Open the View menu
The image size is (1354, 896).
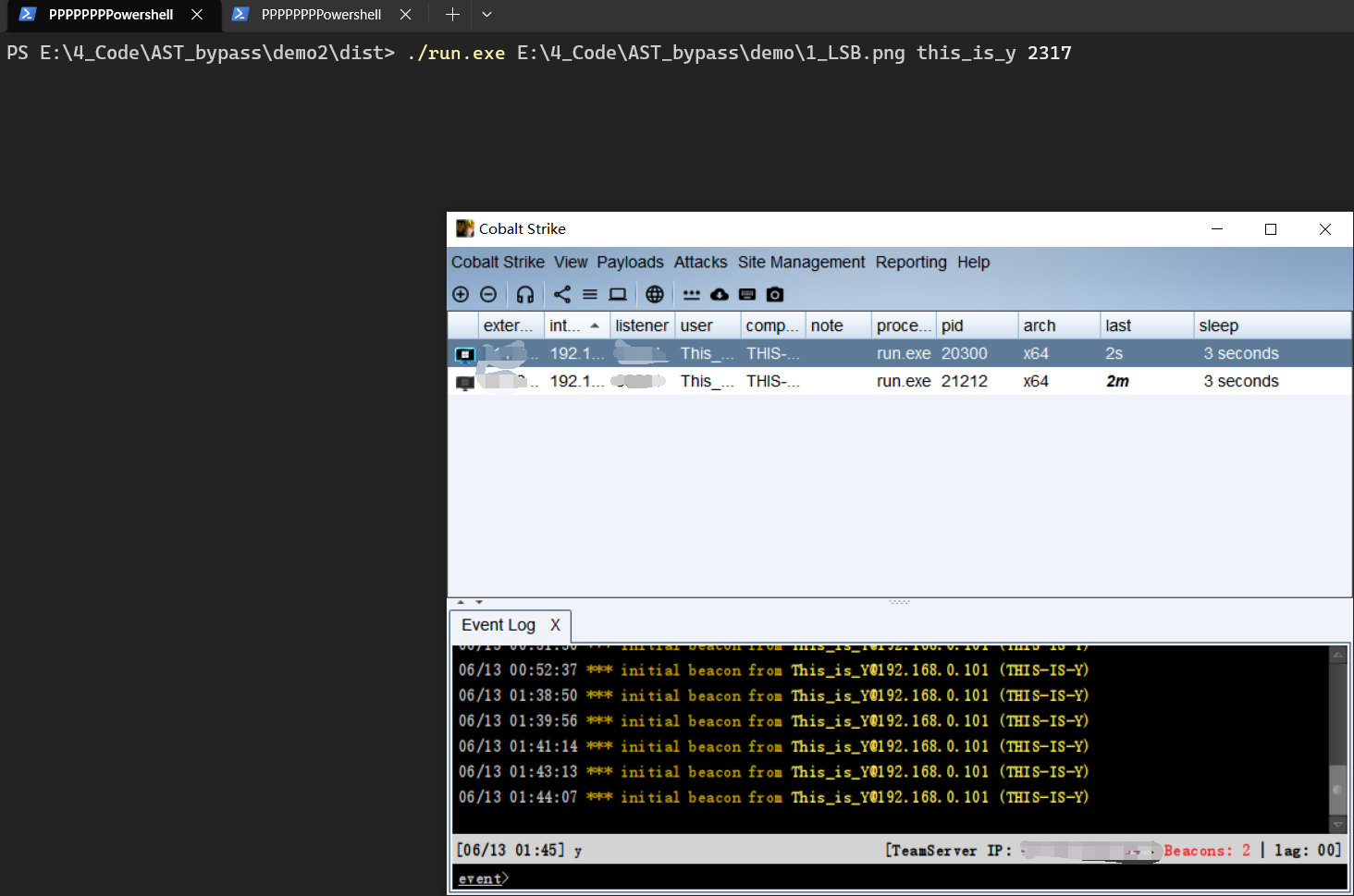[x=571, y=263]
